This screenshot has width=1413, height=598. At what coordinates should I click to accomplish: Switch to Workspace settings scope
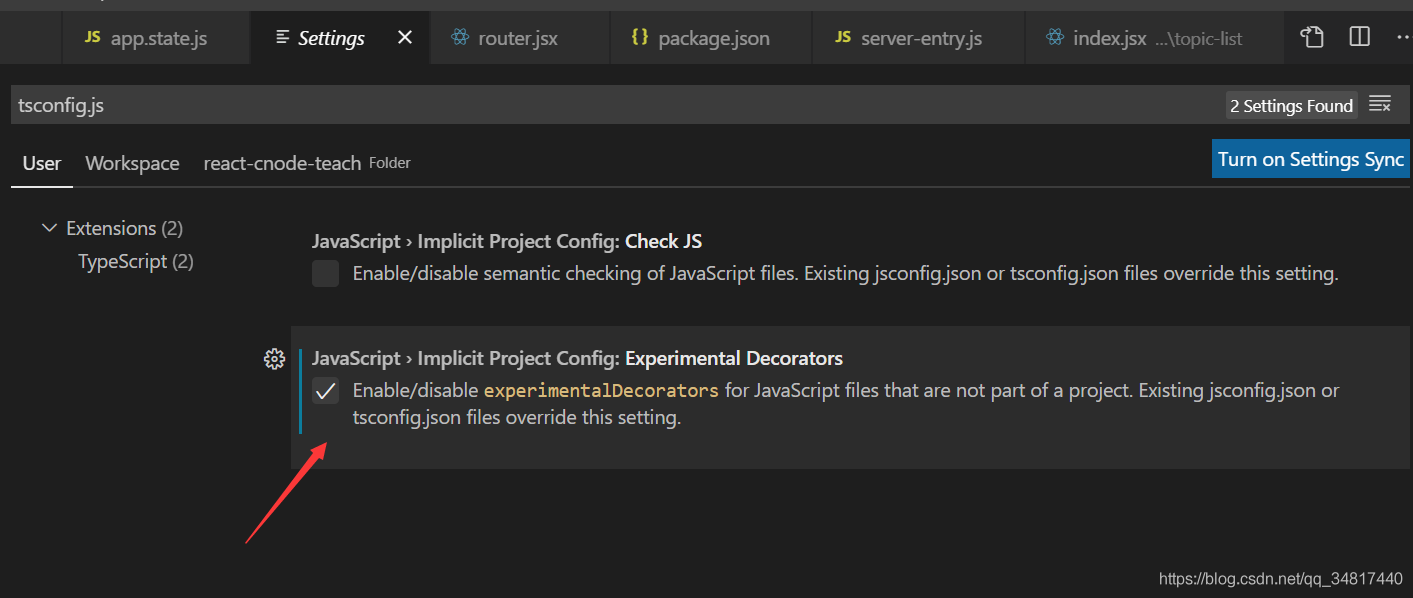coord(132,163)
